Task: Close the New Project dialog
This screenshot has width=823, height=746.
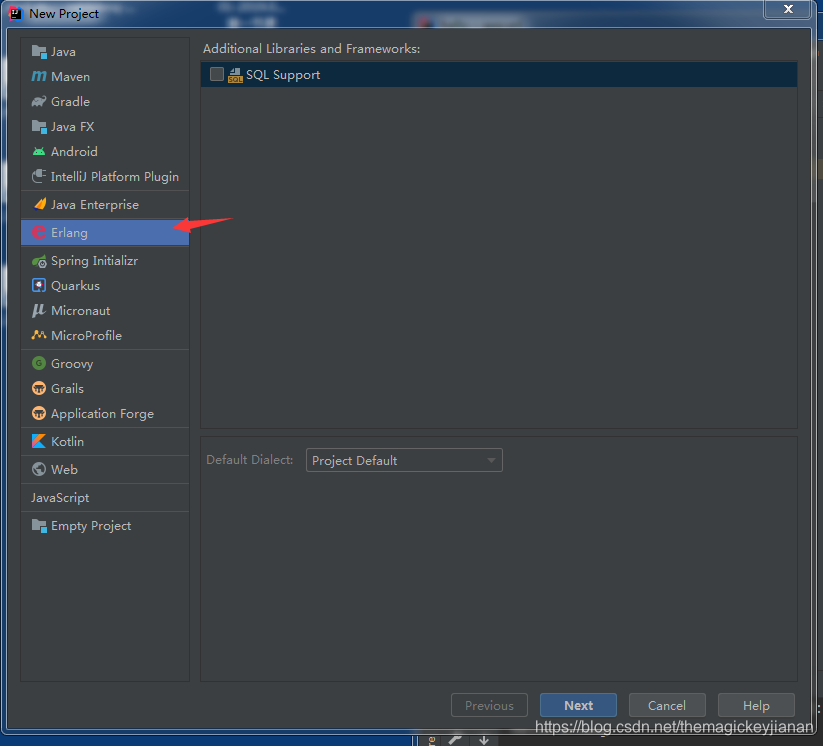Action: coord(787,9)
